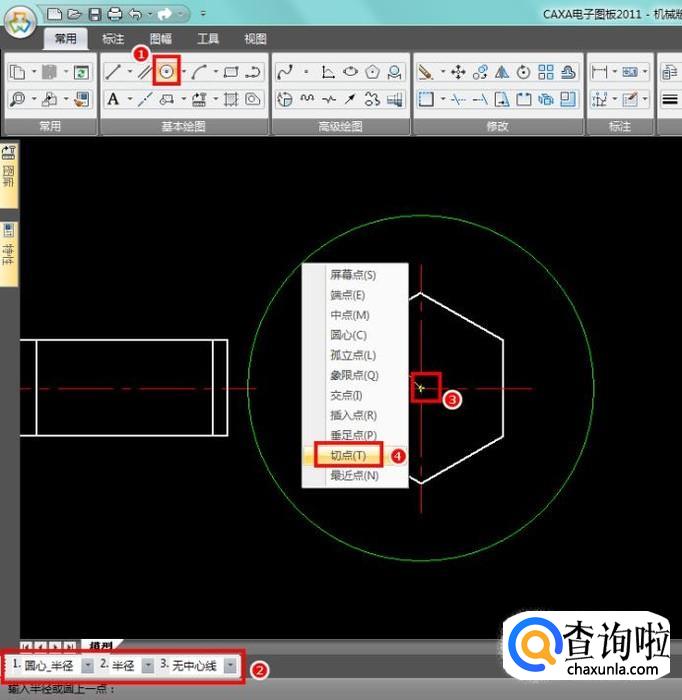Screen dimensions: 682x700
Task: Open the 无中心线 option dropdown
Action: pyautogui.click(x=230, y=665)
